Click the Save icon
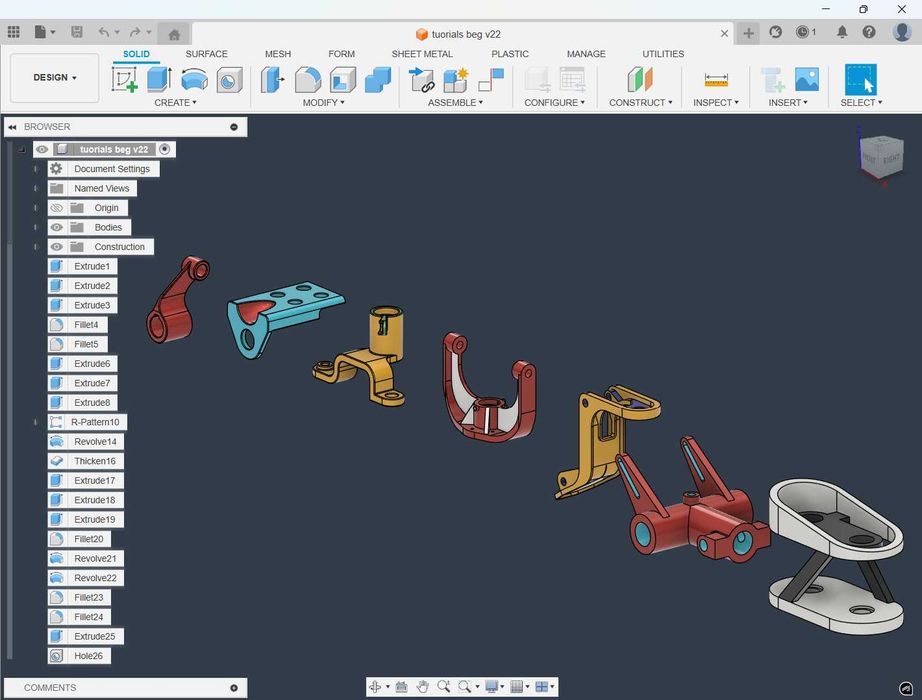This screenshot has width=922, height=700. point(76,32)
